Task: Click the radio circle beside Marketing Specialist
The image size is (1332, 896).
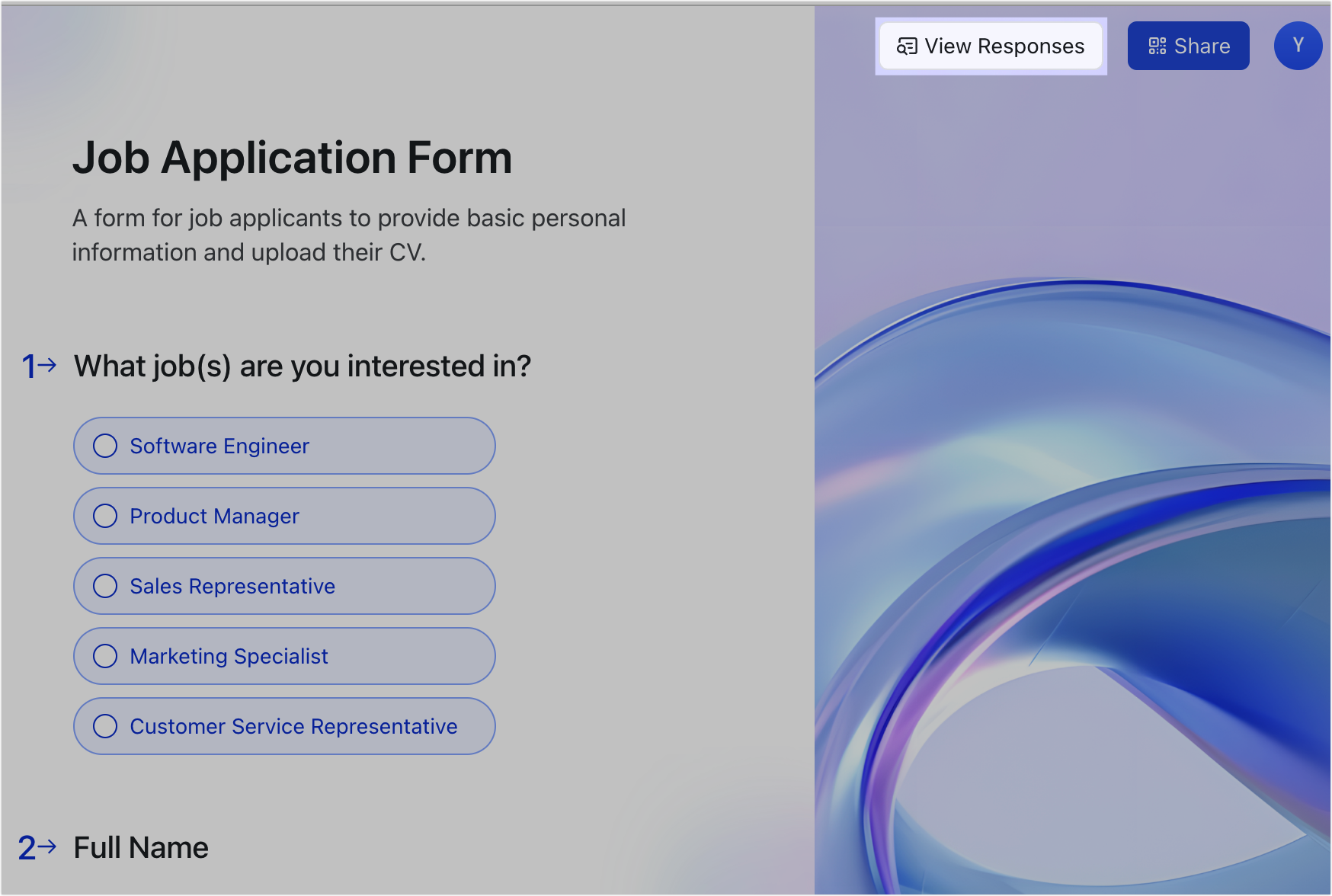Action: coord(105,656)
